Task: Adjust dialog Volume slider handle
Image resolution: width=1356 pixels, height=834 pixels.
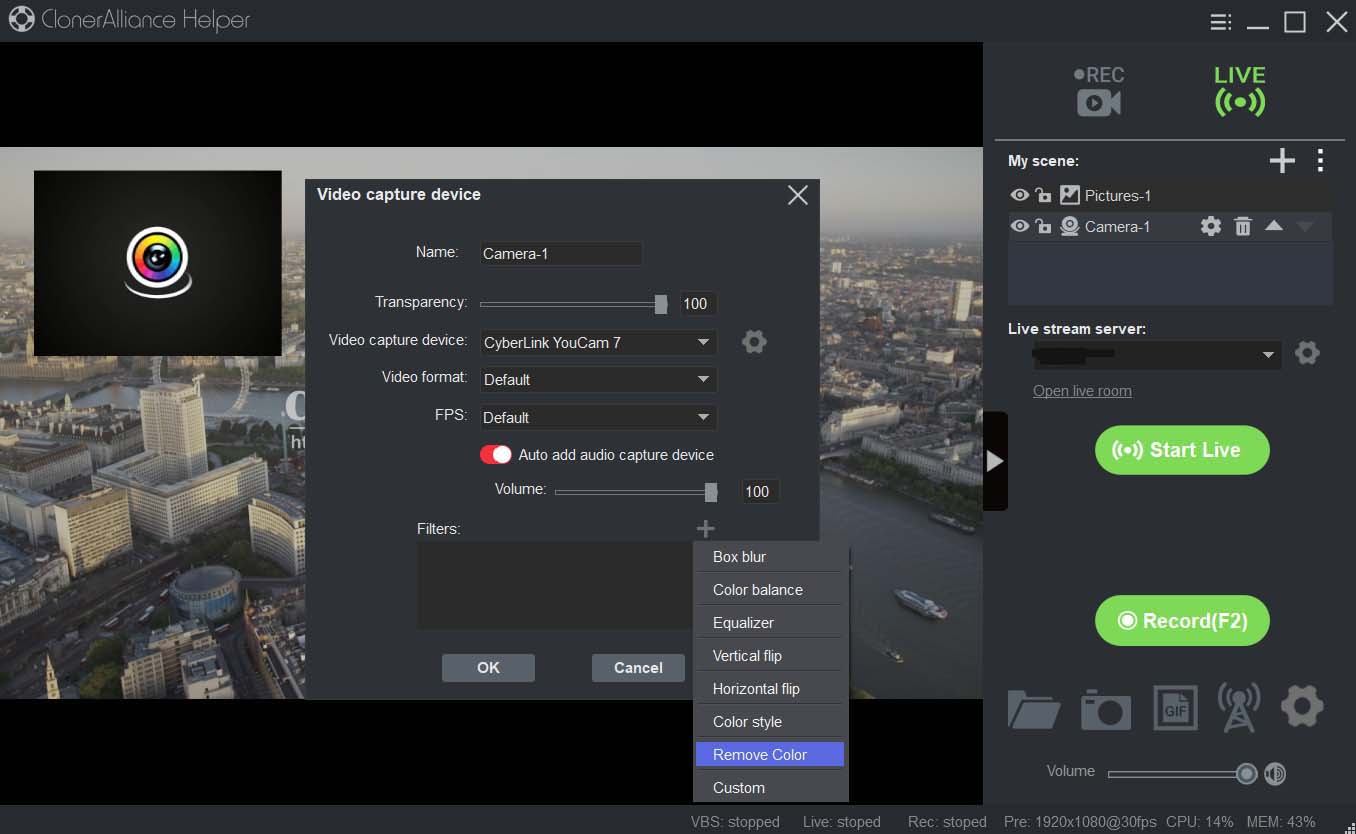Action: click(711, 492)
